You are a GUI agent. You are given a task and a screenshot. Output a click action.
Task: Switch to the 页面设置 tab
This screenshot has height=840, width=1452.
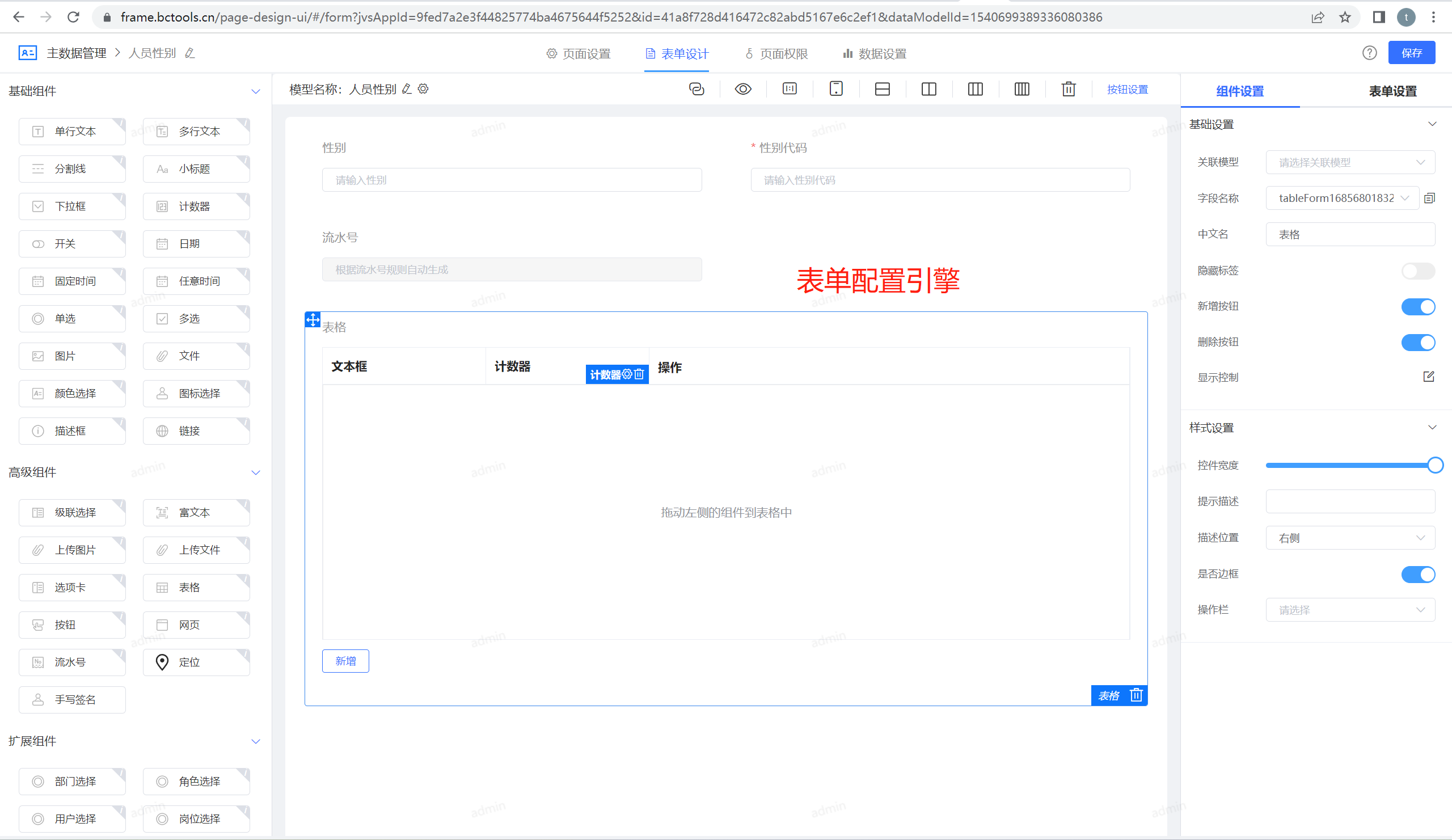(579, 53)
